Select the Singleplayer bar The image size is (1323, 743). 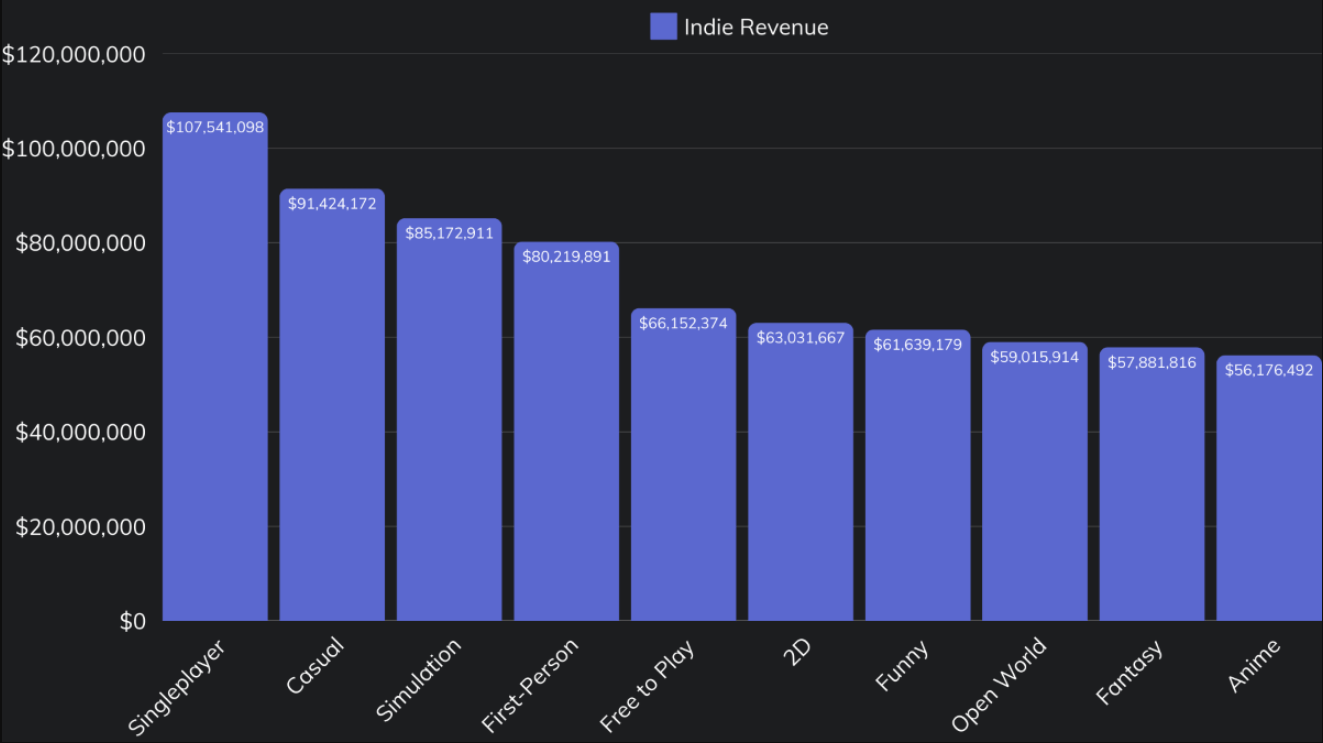(x=215, y=367)
